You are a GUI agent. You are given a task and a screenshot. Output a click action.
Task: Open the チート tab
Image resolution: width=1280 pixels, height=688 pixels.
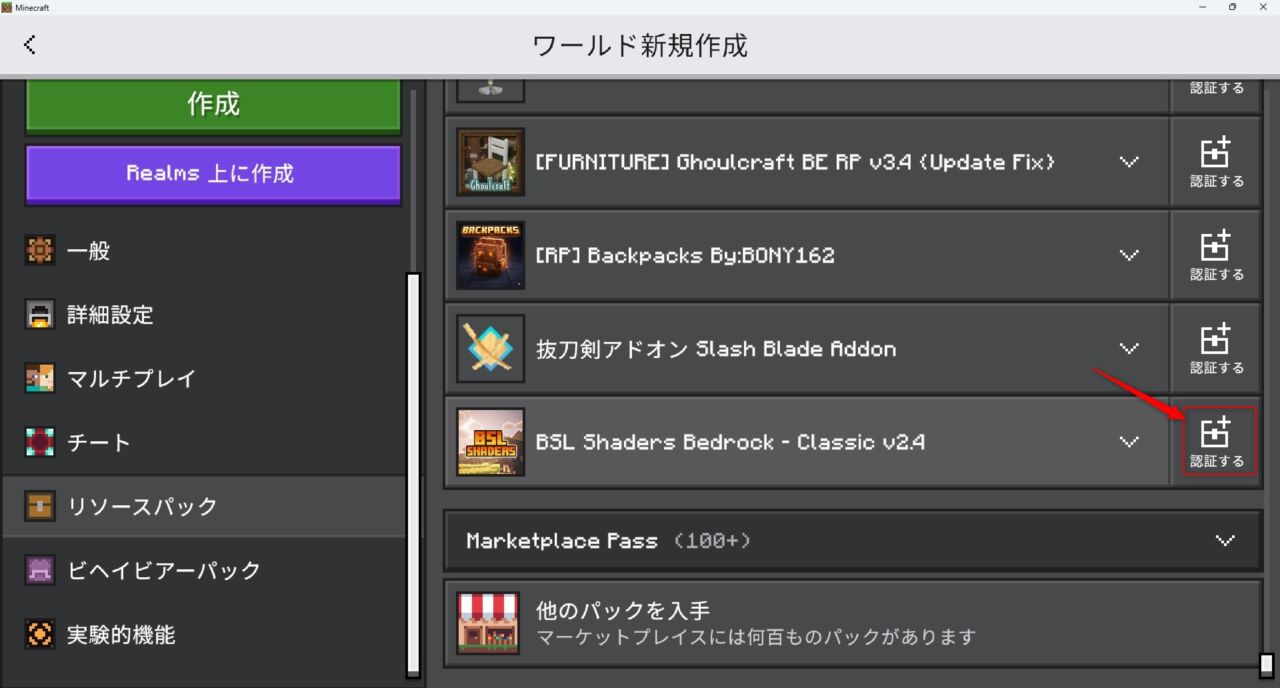tap(205, 442)
